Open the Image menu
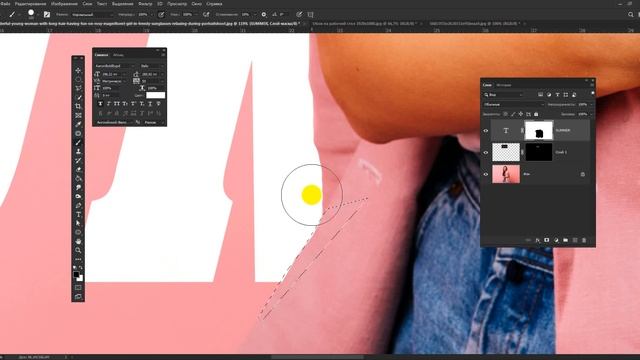Viewport: 640px width, 360px height. (x=64, y=4)
